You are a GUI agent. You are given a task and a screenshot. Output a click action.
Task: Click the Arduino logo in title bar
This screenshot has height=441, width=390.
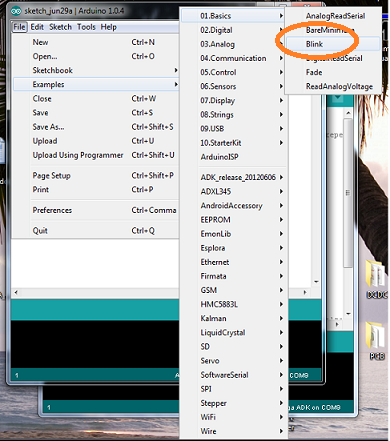click(16, 11)
